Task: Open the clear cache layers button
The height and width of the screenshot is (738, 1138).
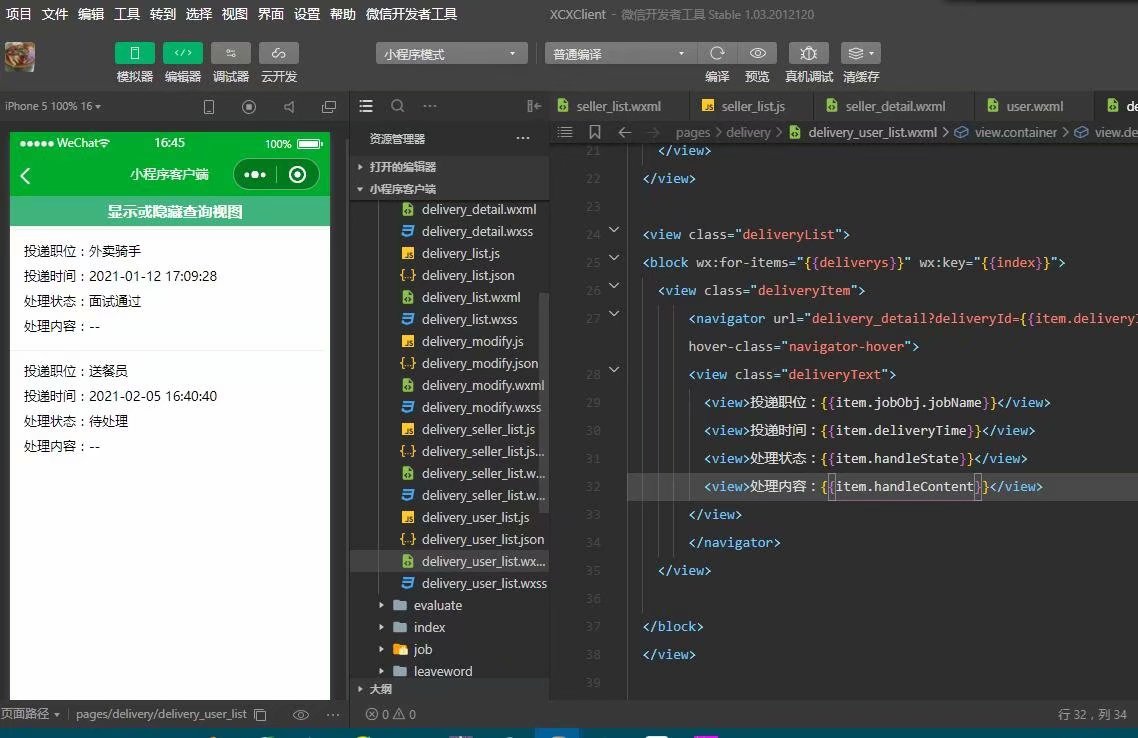Action: (861, 53)
